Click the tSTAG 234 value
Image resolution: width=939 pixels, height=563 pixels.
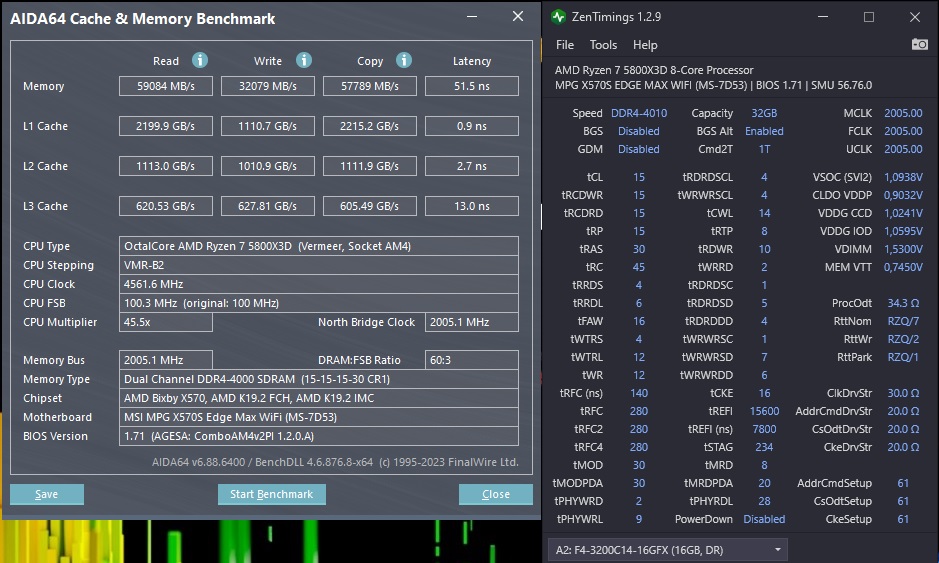(x=764, y=447)
